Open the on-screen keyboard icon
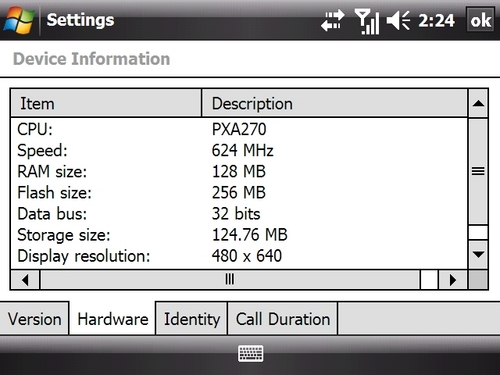Viewport: 500px width, 375px height. (x=251, y=354)
